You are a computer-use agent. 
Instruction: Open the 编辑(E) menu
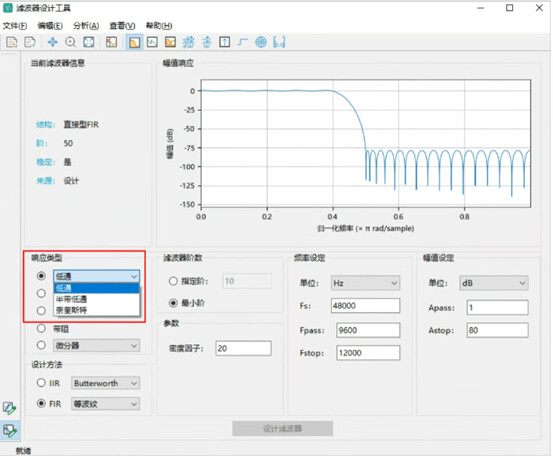50,26
